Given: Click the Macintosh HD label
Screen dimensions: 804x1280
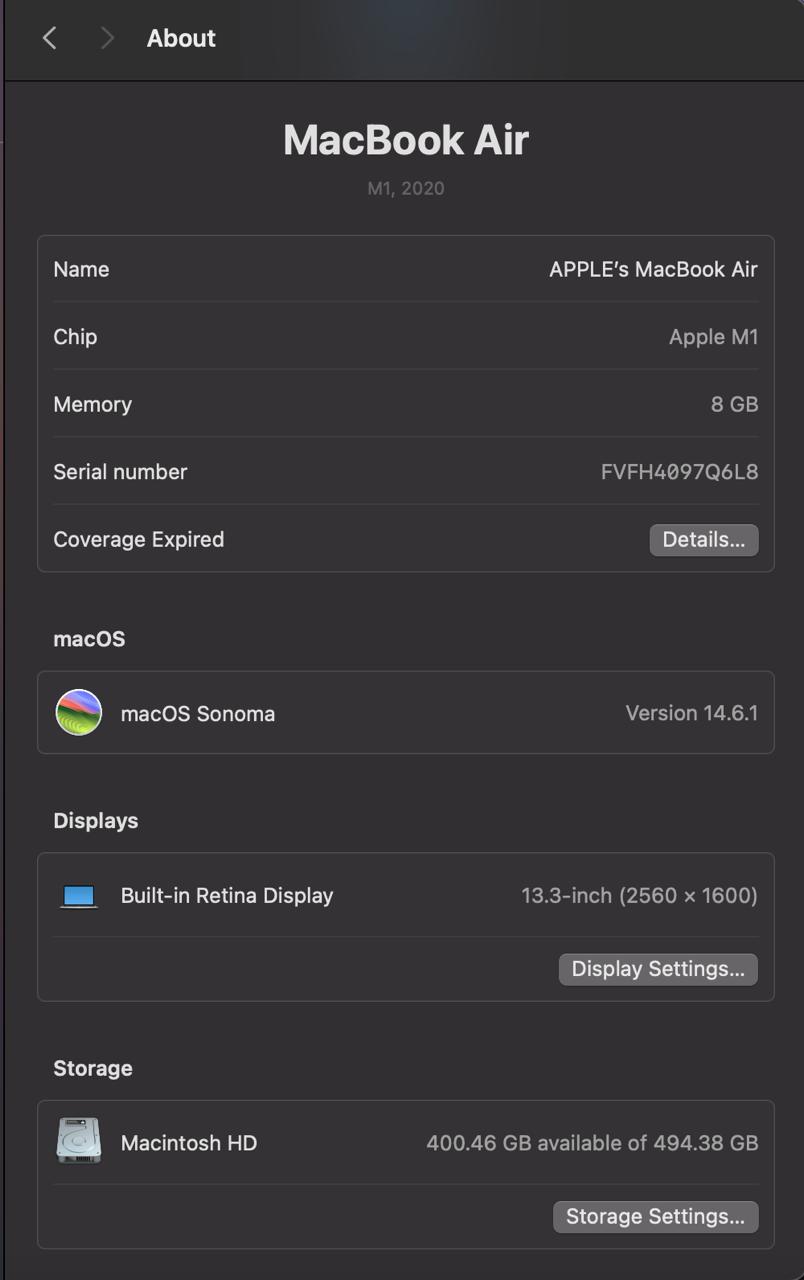Looking at the screenshot, I should click(x=189, y=1143).
